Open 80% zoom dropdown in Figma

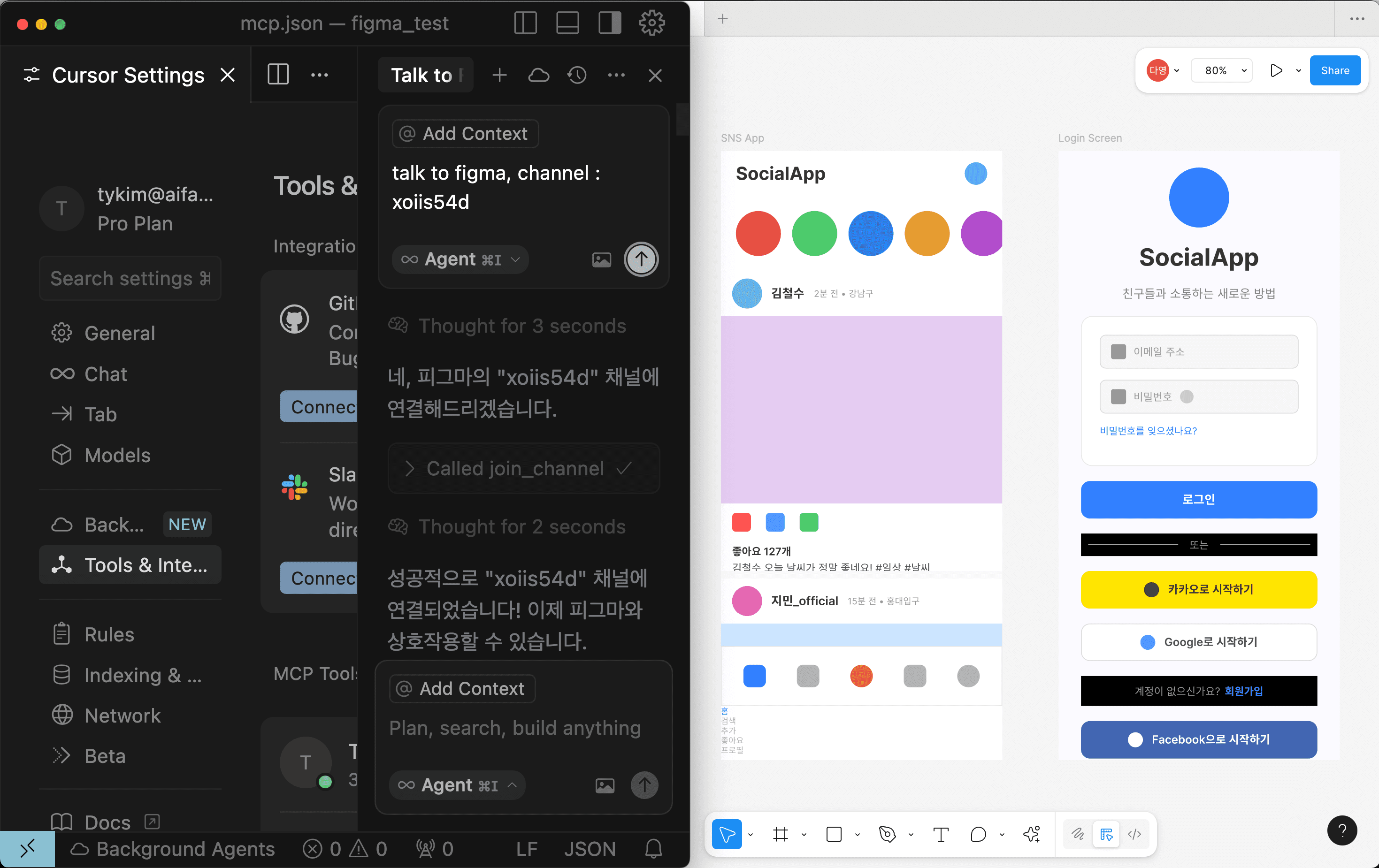pos(1221,70)
